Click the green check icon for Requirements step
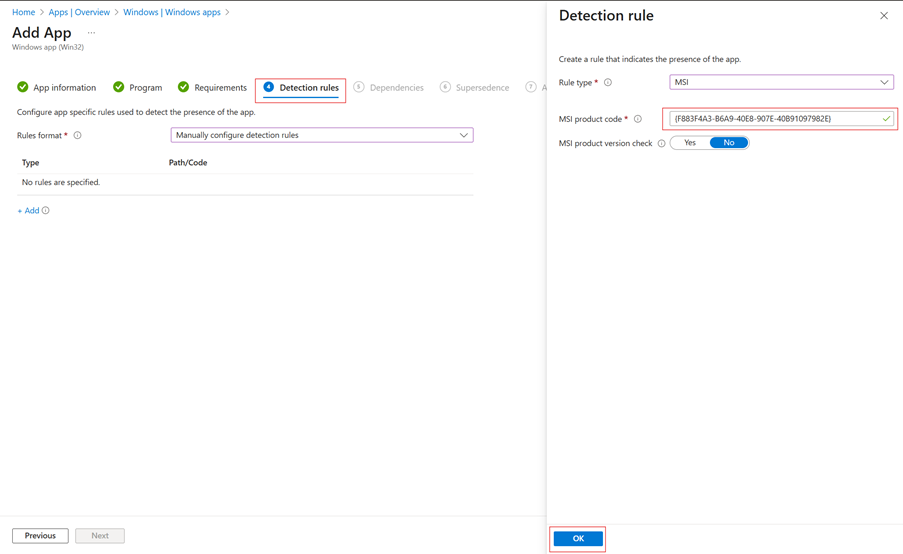 pos(183,87)
